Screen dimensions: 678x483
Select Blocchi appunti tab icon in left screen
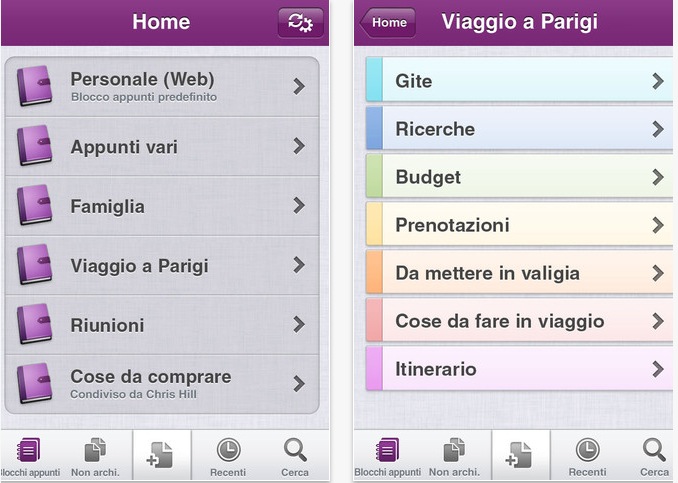click(x=28, y=450)
